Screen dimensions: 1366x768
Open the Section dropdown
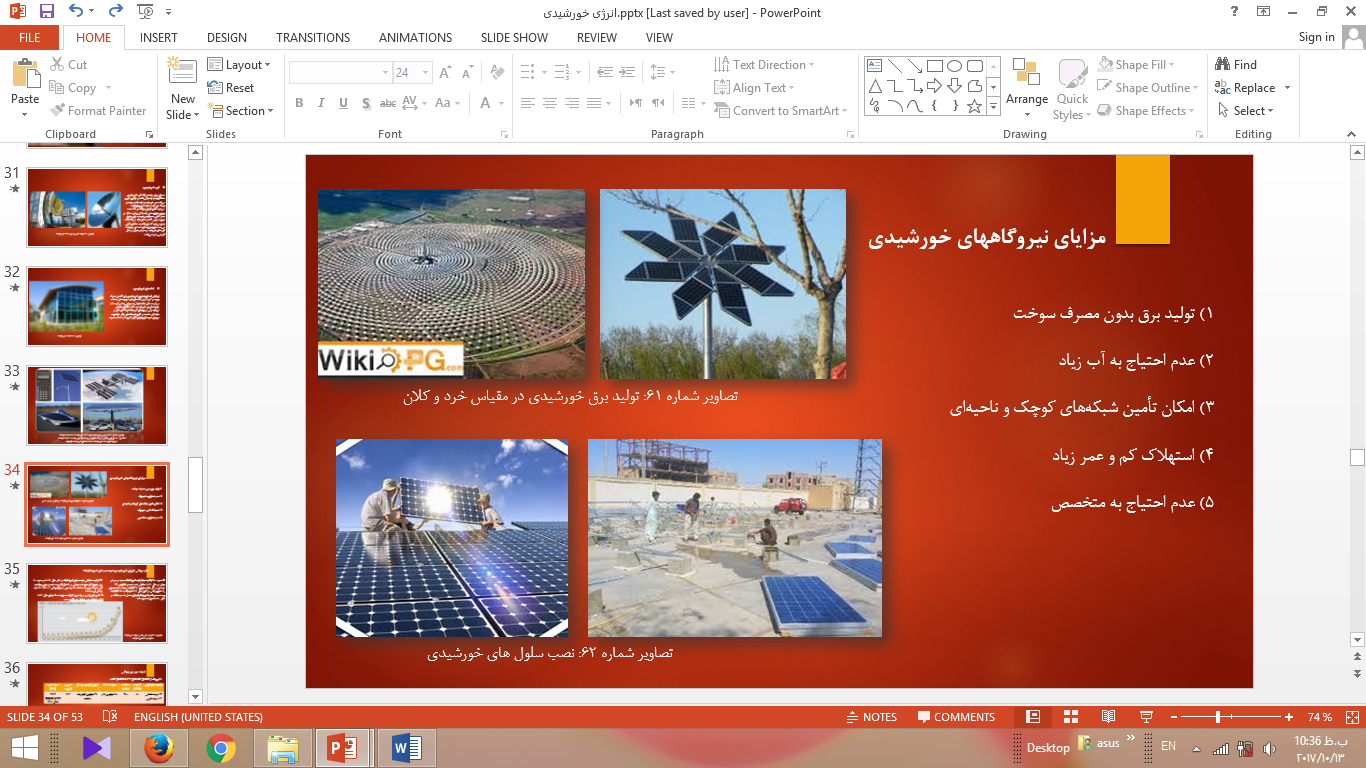[x=239, y=111]
